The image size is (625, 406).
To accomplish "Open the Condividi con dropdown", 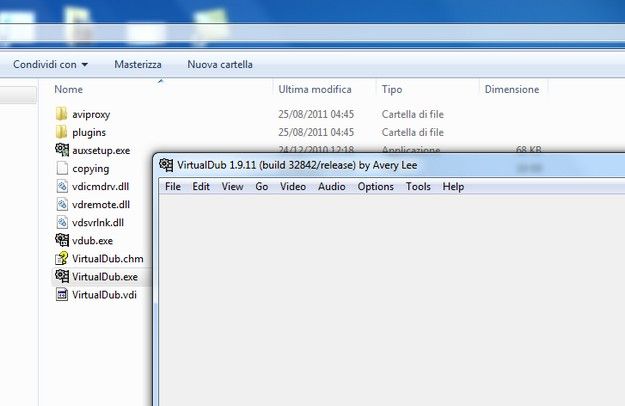I will [50, 64].
